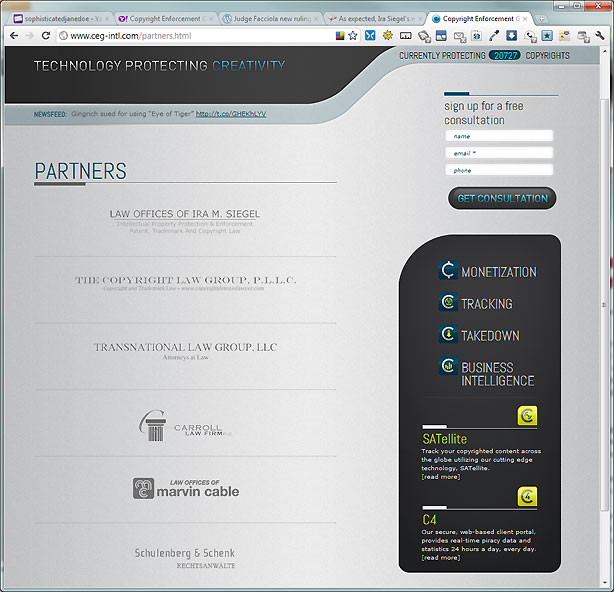Click the blue X extension icon
Image resolution: width=614 pixels, height=592 pixels.
(370, 36)
